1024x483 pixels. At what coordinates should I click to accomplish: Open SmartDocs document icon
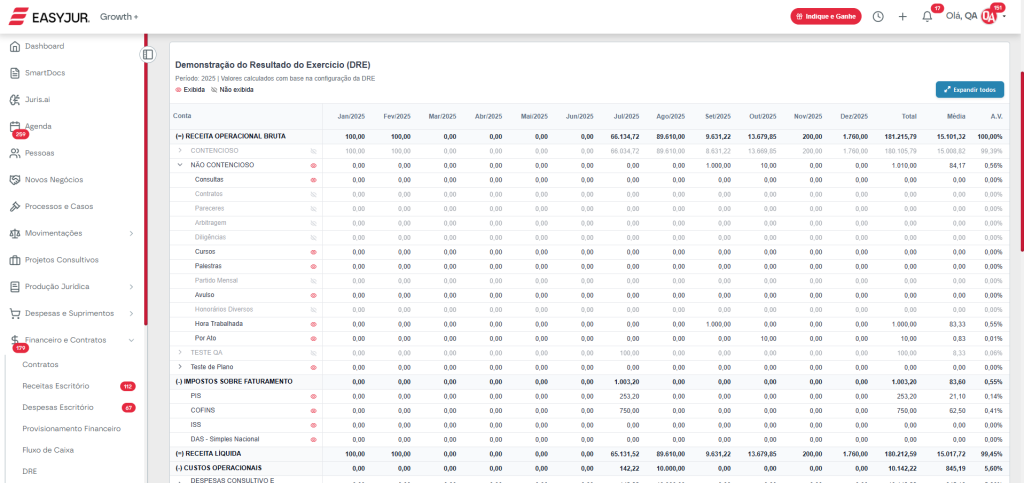pos(15,73)
